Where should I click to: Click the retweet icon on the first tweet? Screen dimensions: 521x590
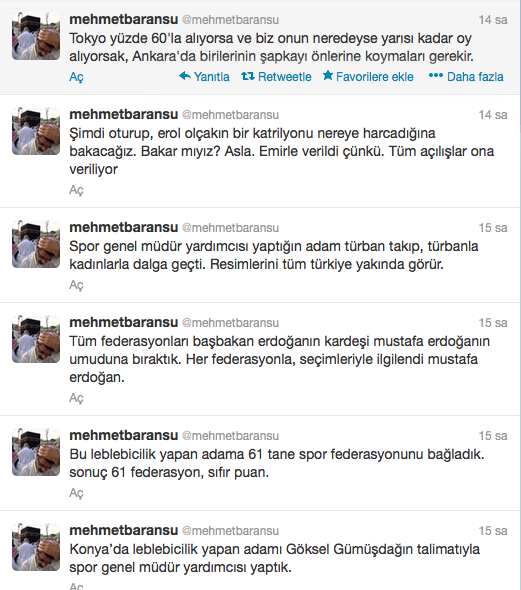248,76
